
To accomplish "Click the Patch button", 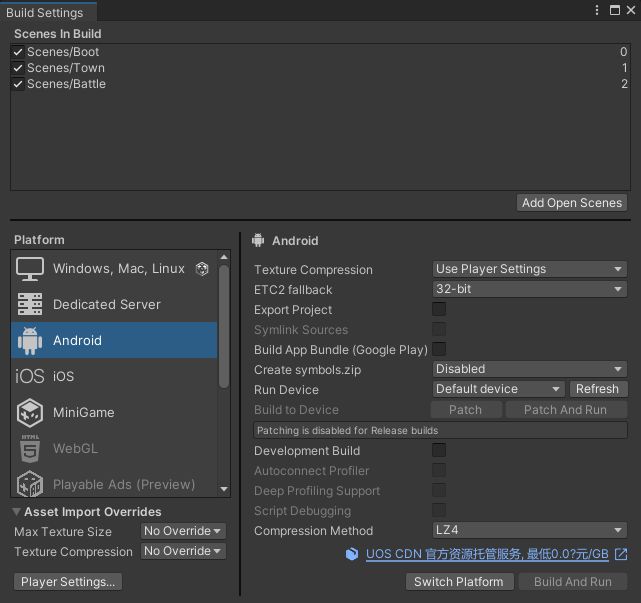I will pyautogui.click(x=466, y=410).
